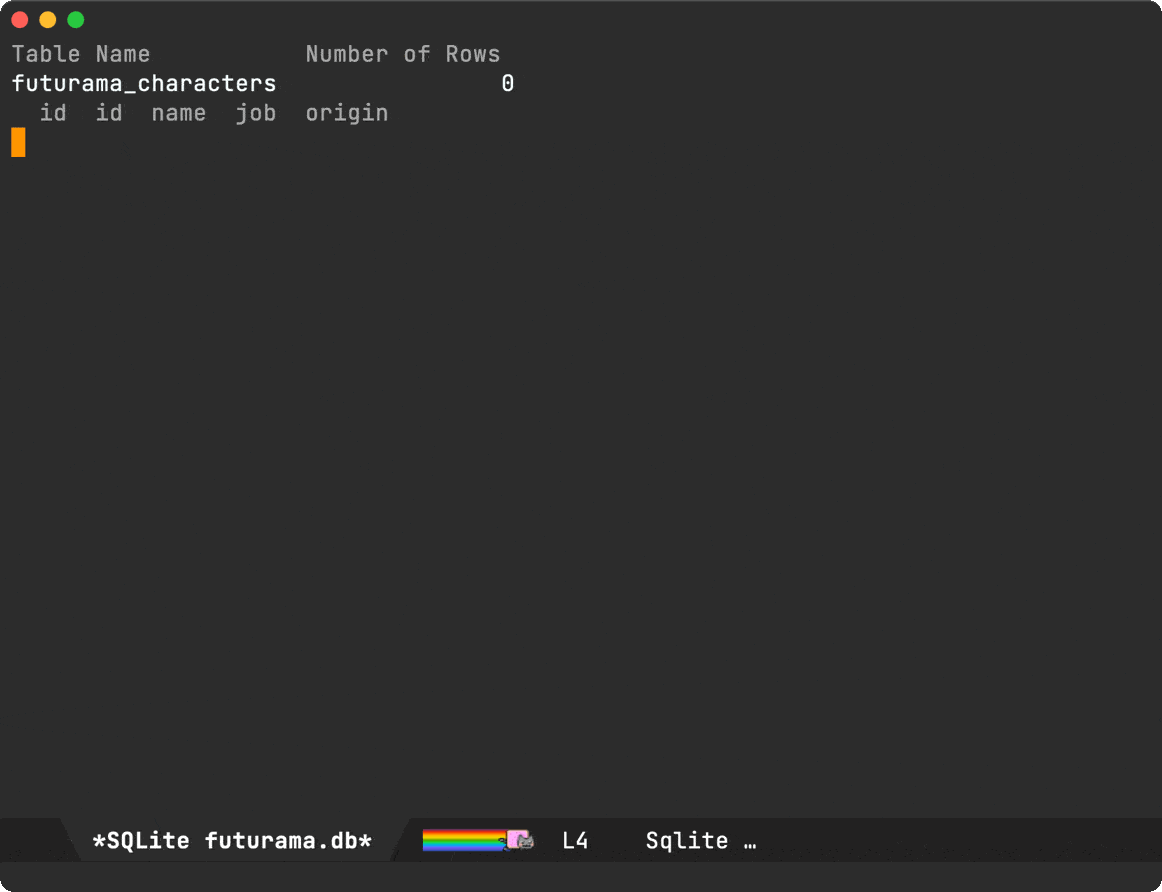1162x892 pixels.
Task: Click the orange block cursor
Action: point(19,142)
